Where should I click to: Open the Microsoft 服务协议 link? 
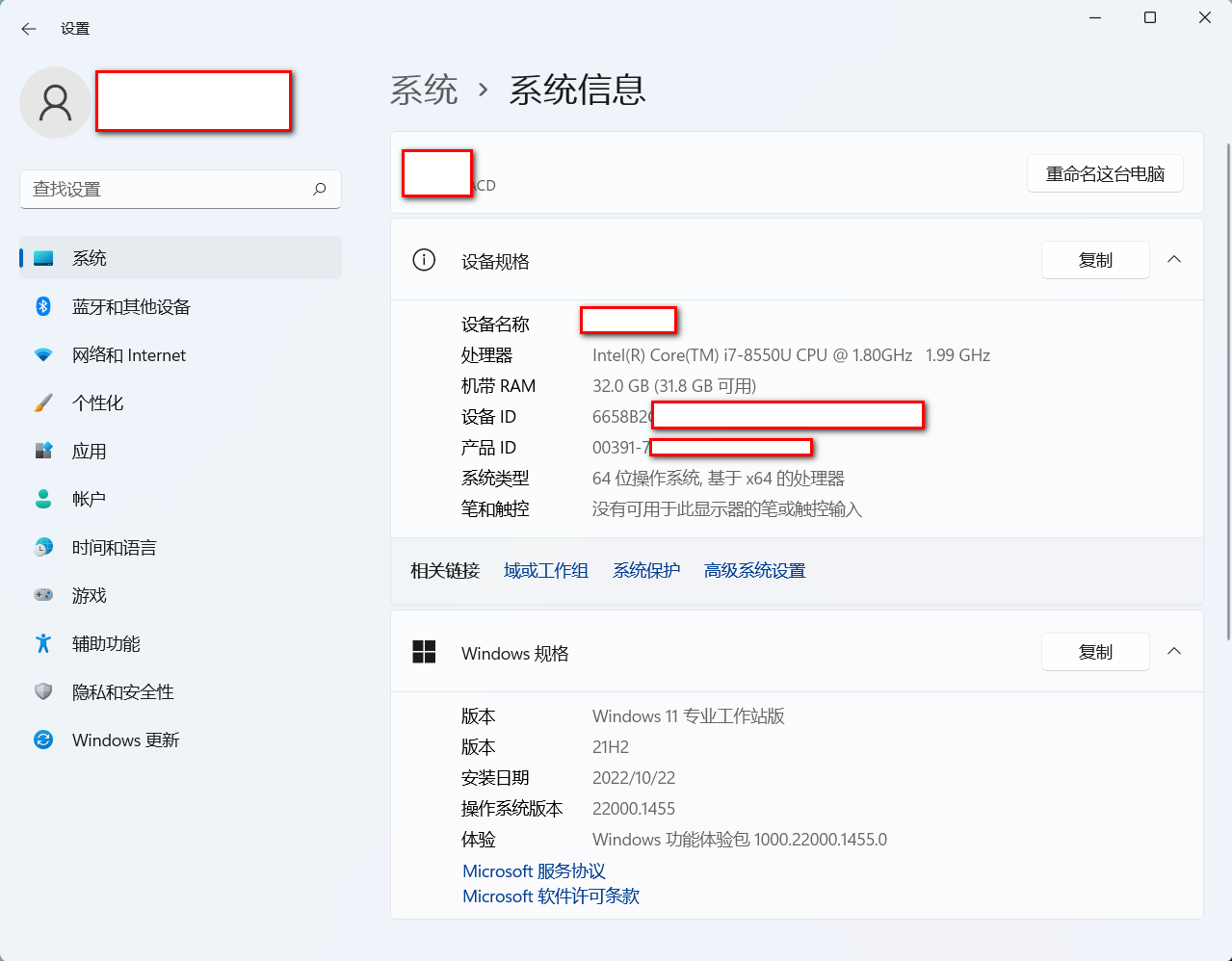pos(533,870)
